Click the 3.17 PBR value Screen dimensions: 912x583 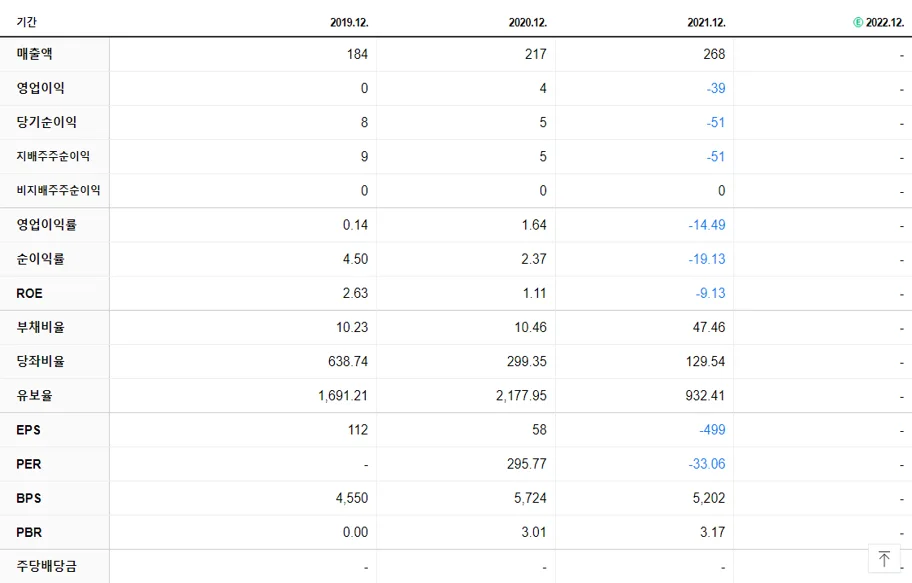712,532
